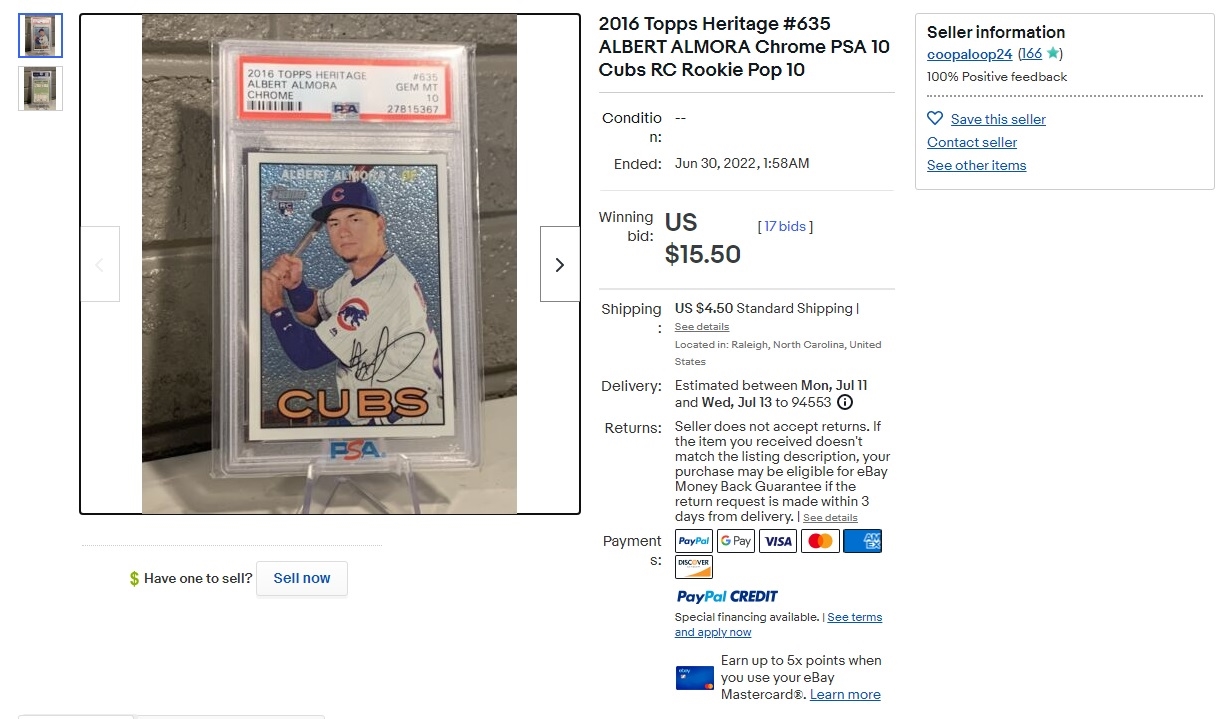This screenshot has height=719, width=1229.
Task: Click the Mastercard icon
Action: [x=820, y=541]
